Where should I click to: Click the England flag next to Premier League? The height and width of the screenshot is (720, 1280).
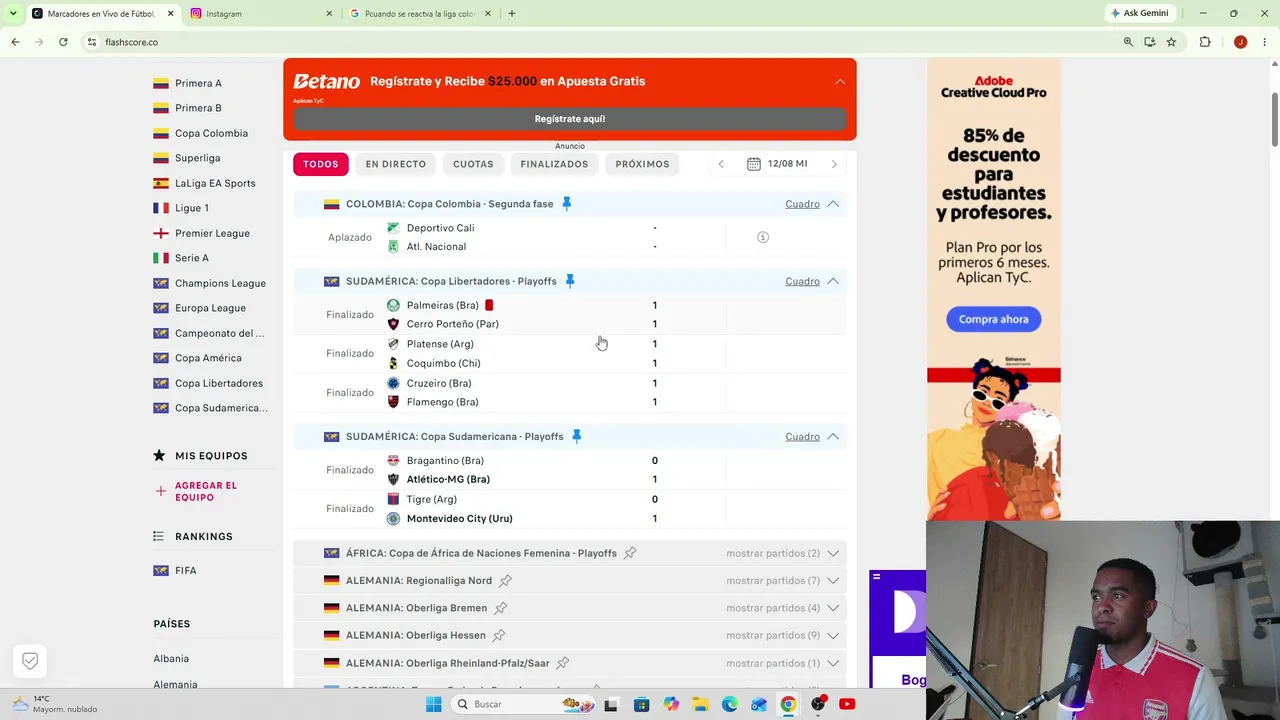pyautogui.click(x=160, y=233)
